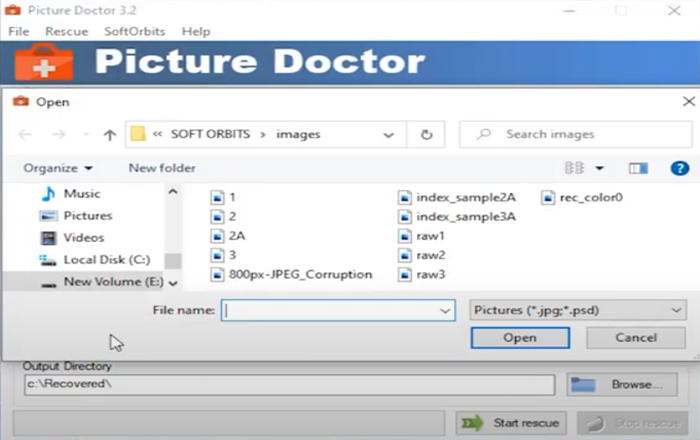
Task: Open the File menu
Action: point(19,32)
